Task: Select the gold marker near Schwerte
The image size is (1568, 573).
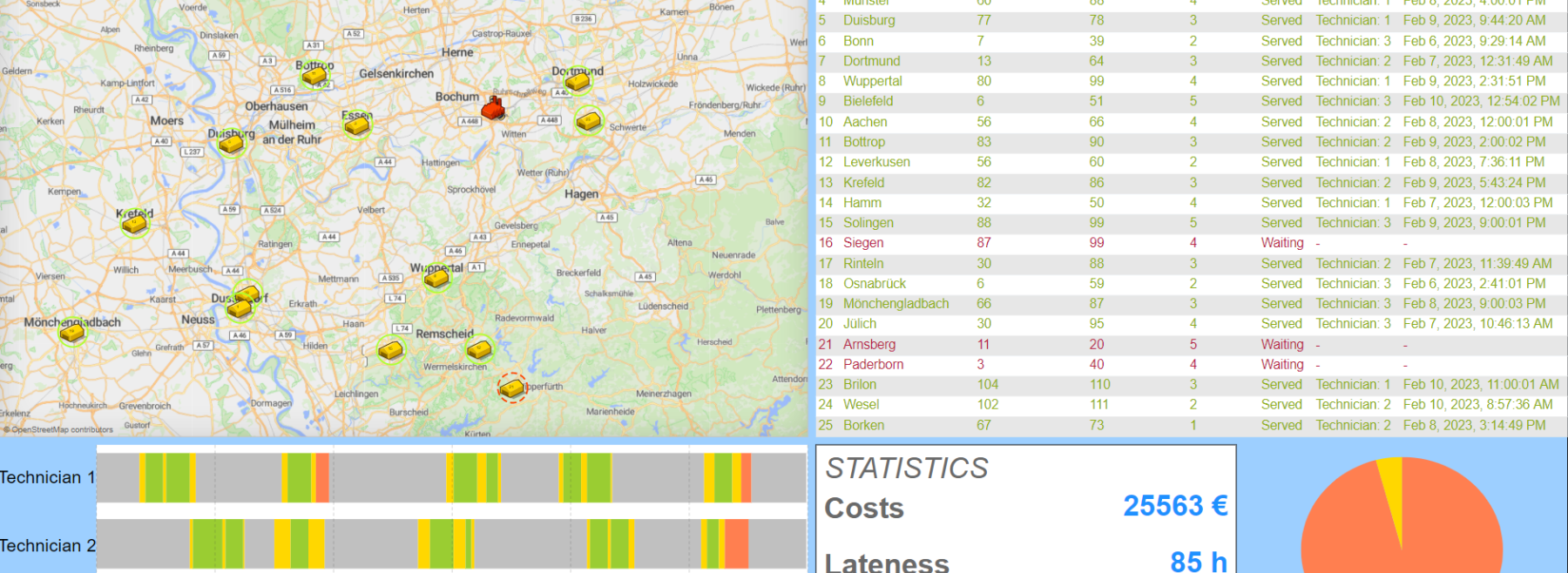Action: click(x=589, y=121)
